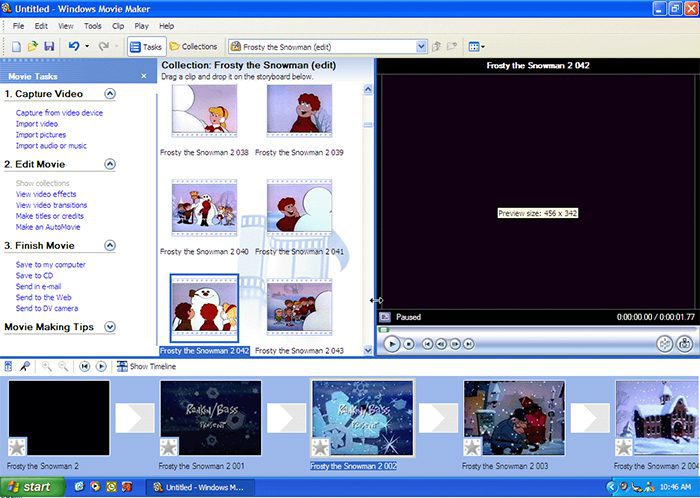This screenshot has height=498, width=700.
Task: Open the collection location dropdown
Action: [421, 46]
